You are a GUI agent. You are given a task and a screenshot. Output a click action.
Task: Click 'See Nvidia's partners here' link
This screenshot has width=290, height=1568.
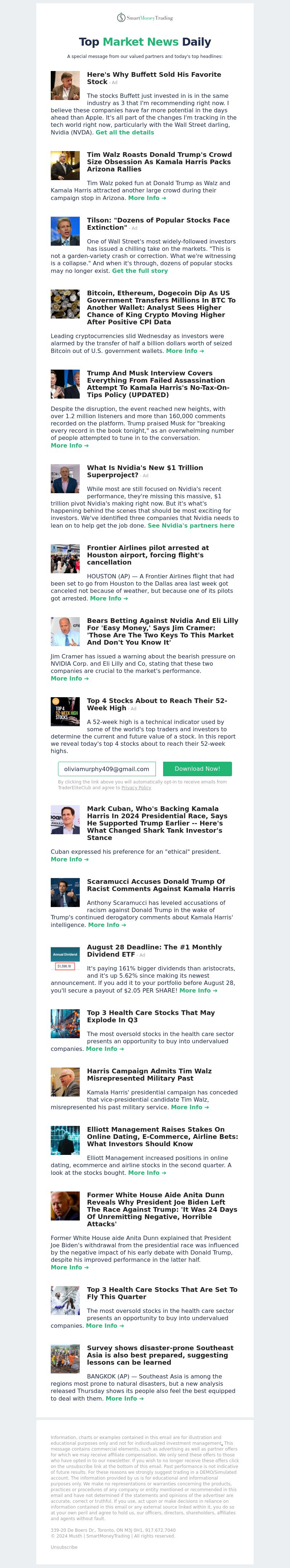click(x=191, y=525)
